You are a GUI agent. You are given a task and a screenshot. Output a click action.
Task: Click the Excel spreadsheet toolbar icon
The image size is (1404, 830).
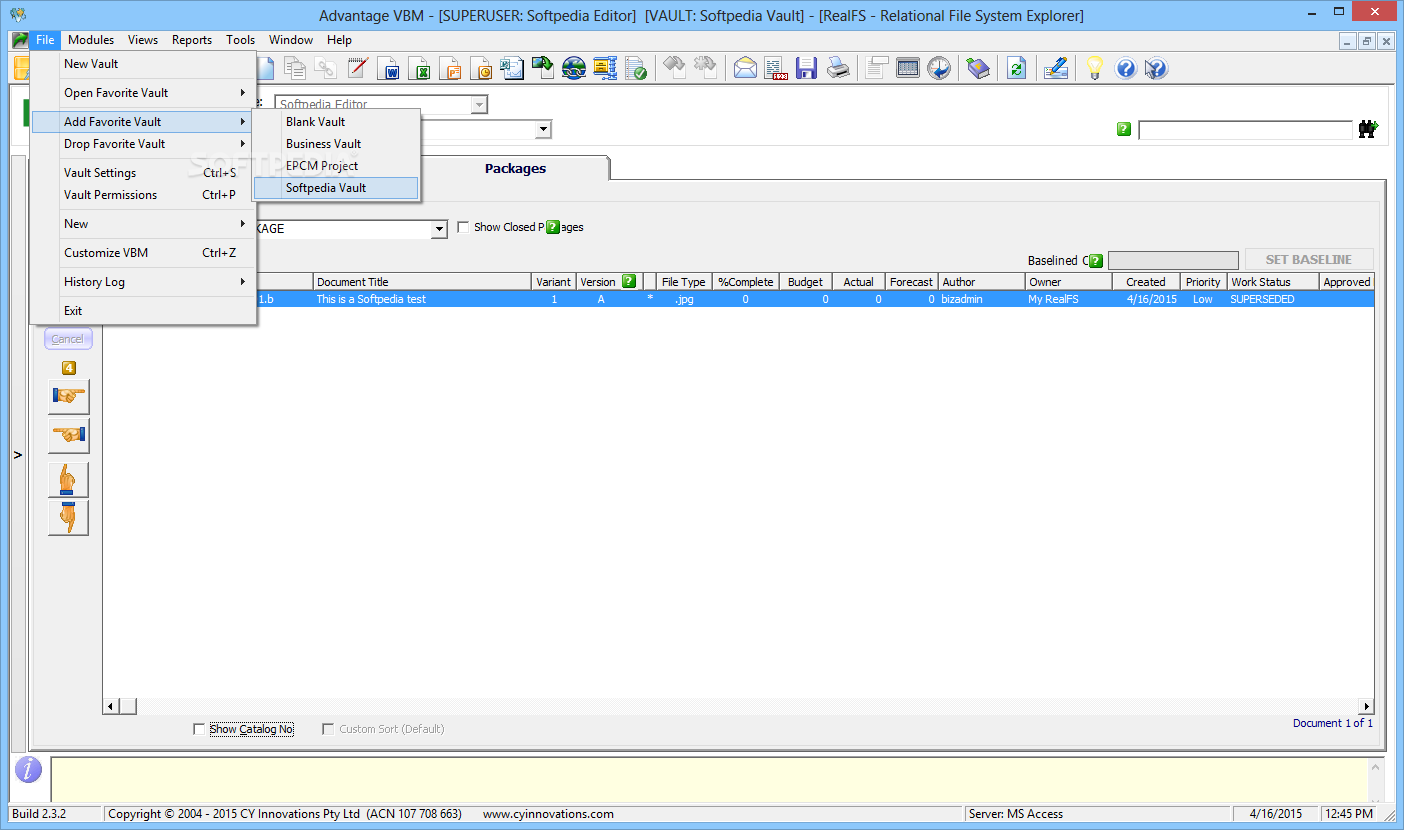tap(421, 69)
